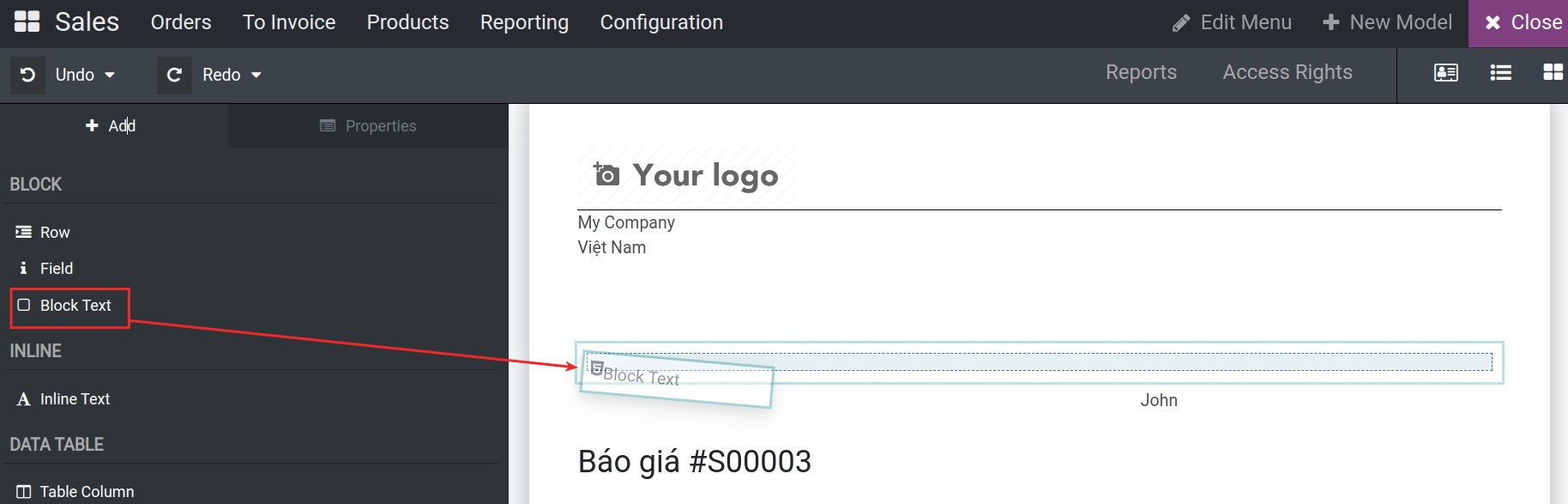Open the apps grid icon beside Sales
The image size is (1568, 504).
(x=27, y=22)
